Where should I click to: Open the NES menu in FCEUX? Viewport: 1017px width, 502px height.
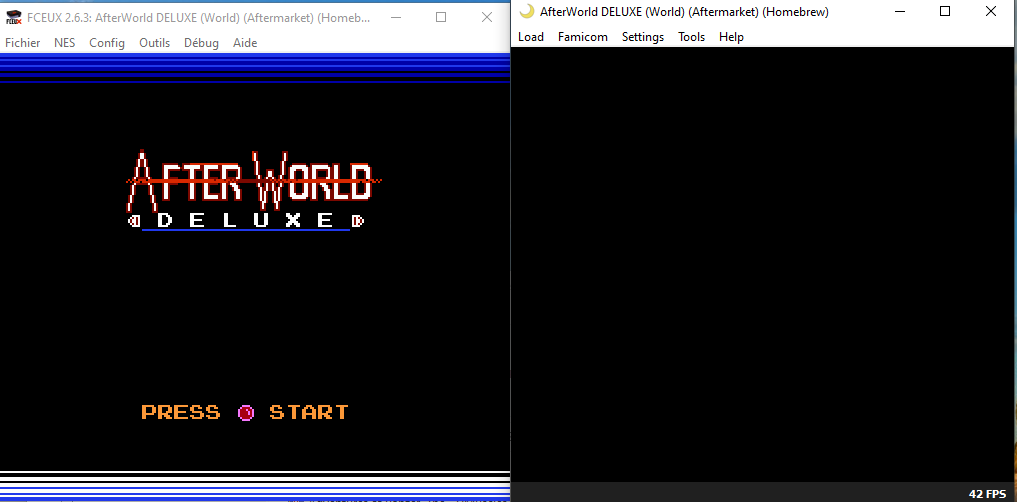(64, 43)
